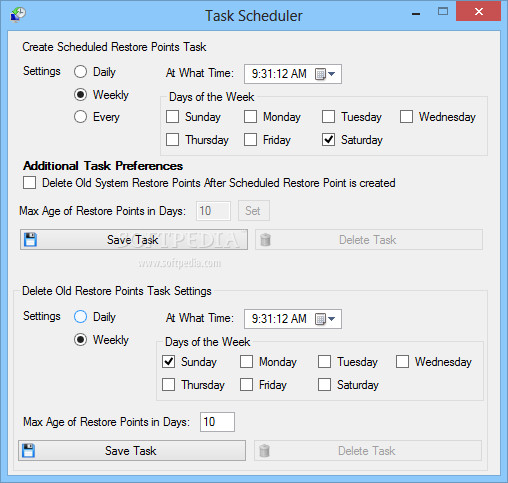Select Daily in Delete Old Restore Points settings
The height and width of the screenshot is (483, 508).
click(x=80, y=317)
